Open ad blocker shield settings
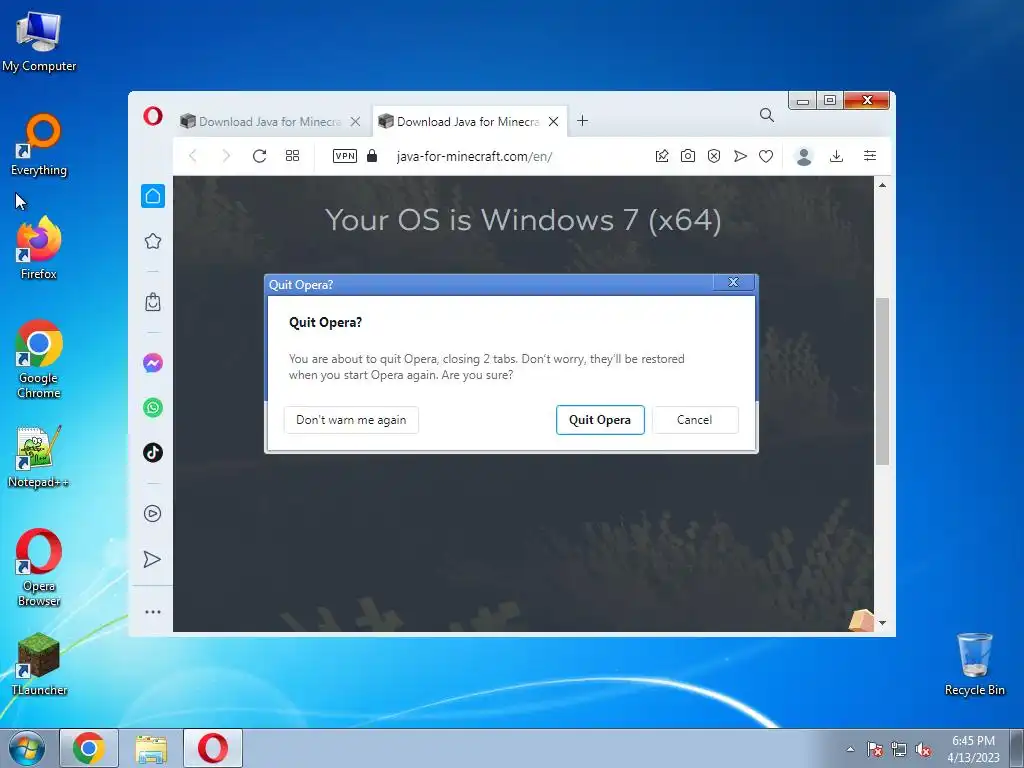1024x768 pixels. [714, 156]
